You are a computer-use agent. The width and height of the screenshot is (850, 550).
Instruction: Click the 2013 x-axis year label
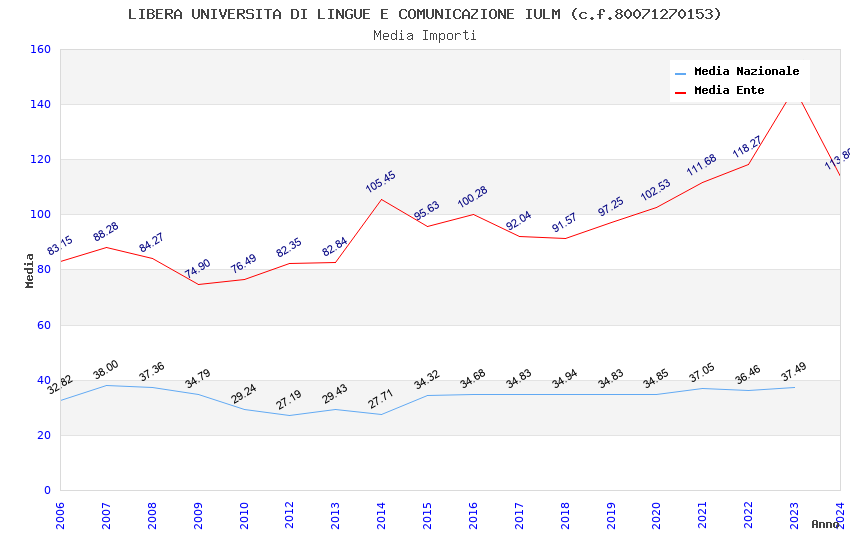336,515
